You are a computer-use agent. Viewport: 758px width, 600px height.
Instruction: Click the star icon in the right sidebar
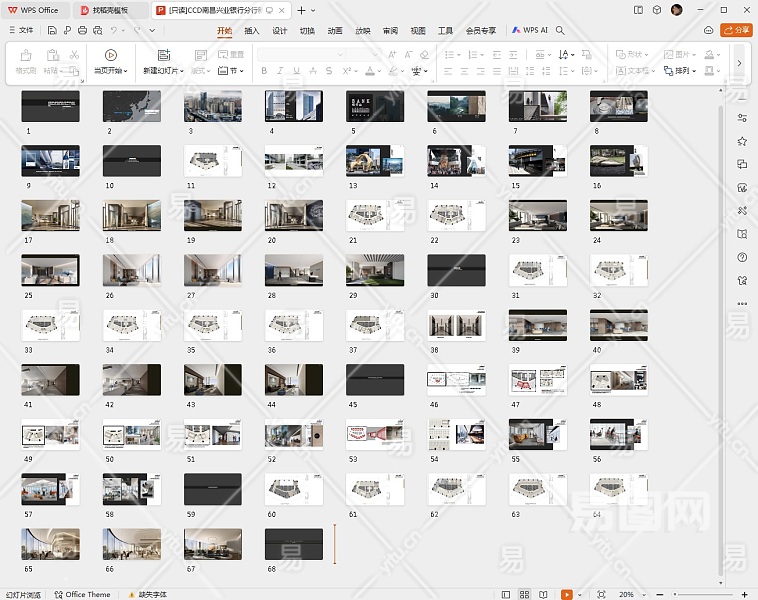pyautogui.click(x=741, y=142)
